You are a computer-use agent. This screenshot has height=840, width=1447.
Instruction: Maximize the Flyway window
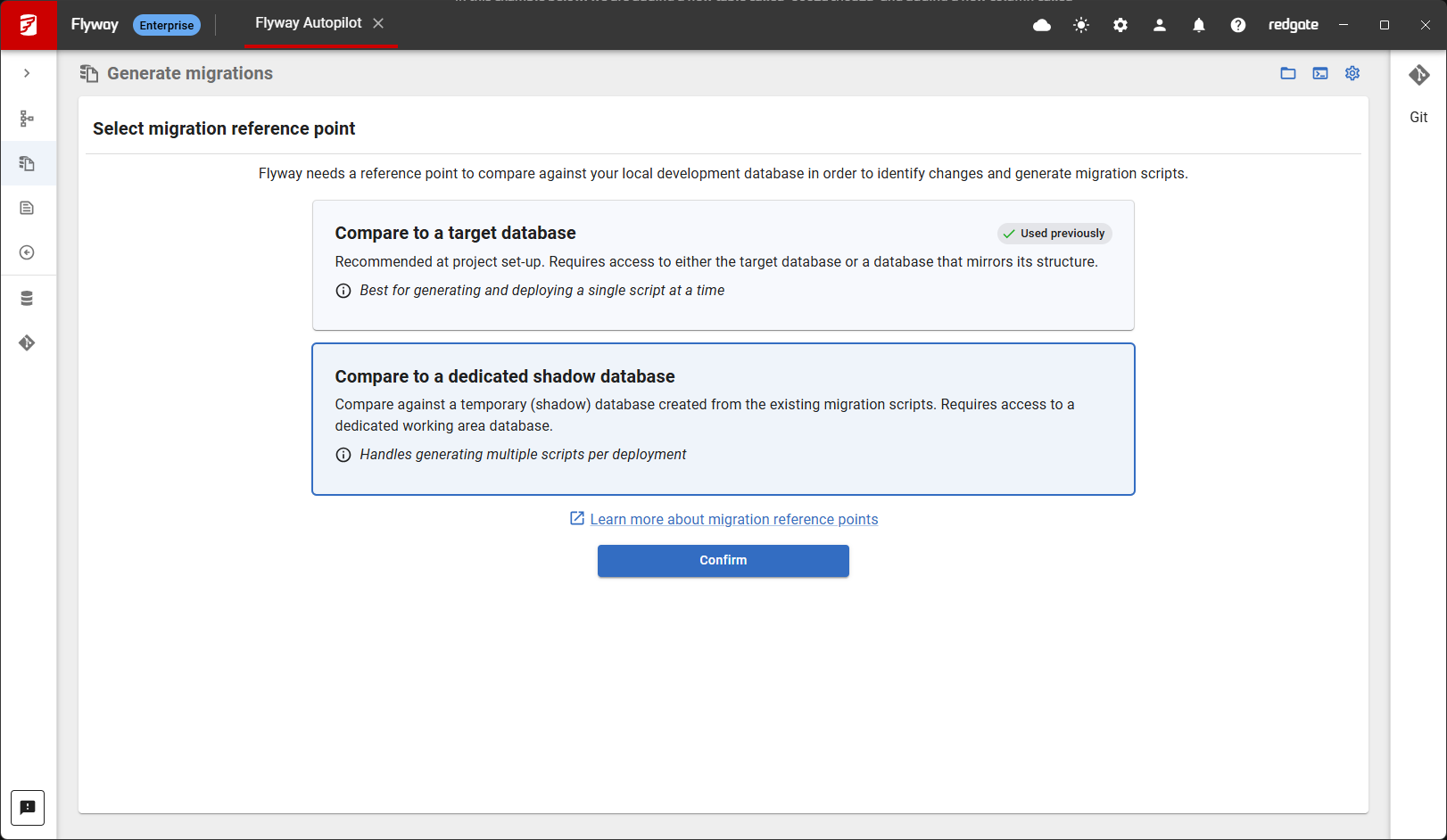click(x=1385, y=25)
